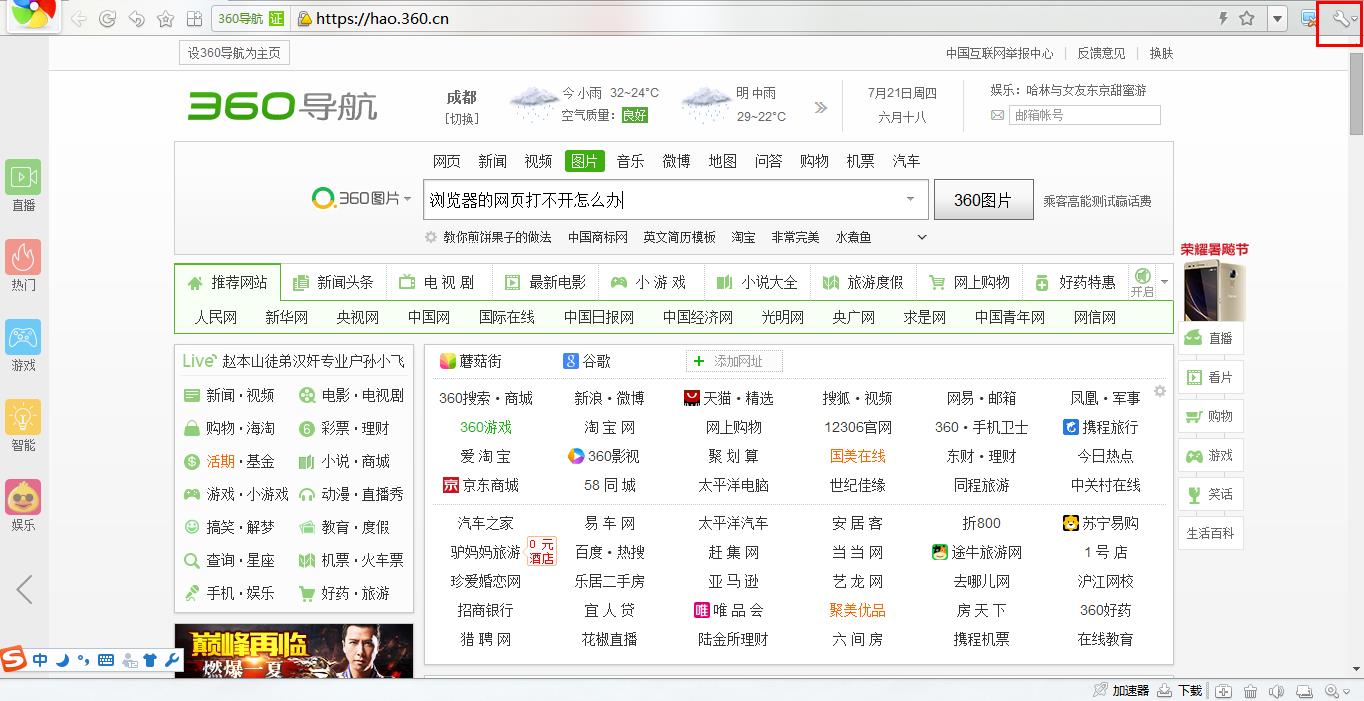Mute page sound with speaker icon
Screen dimensions: 1364x701
(1276, 690)
